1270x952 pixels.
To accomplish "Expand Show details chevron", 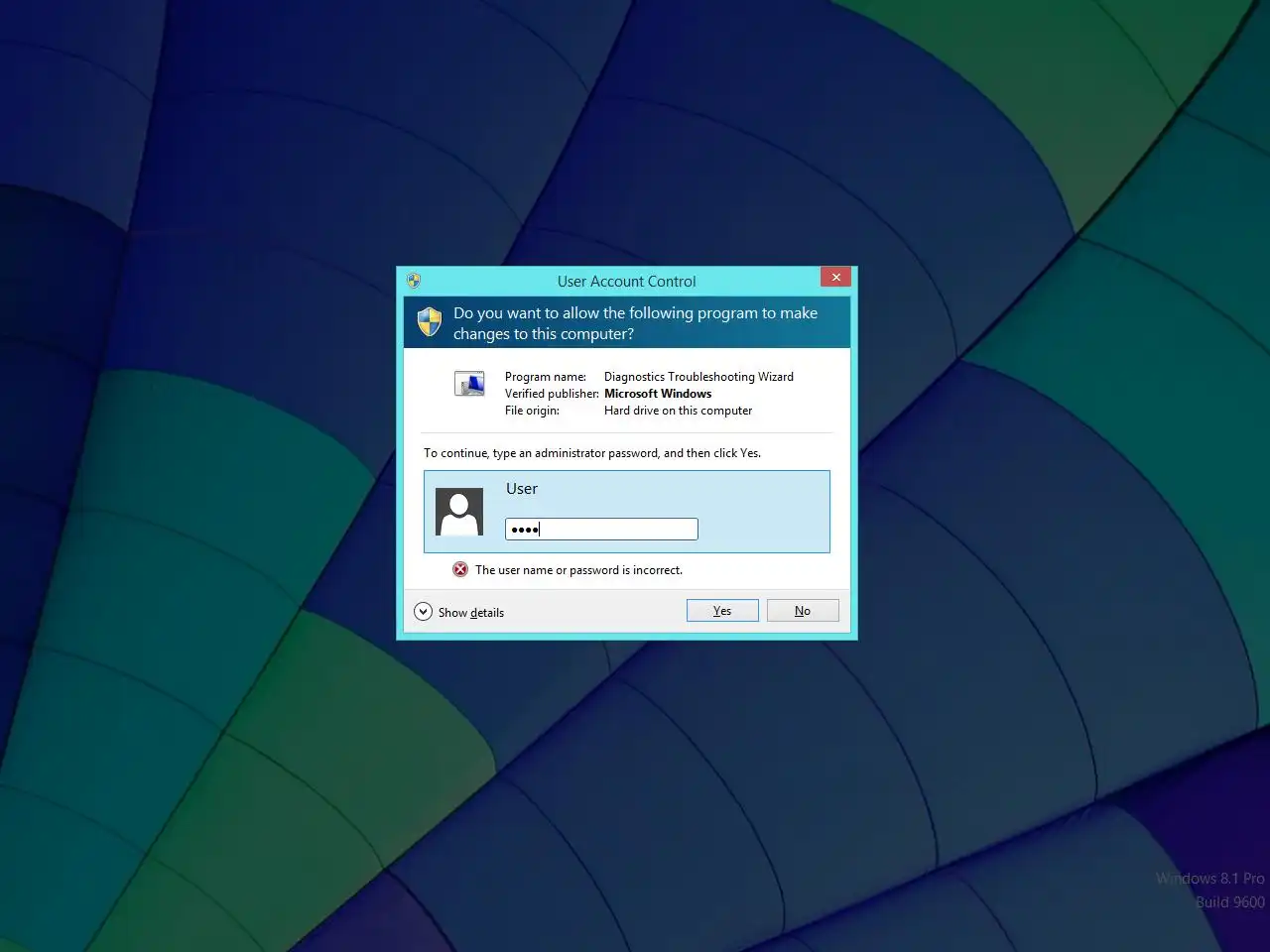I will pyautogui.click(x=423, y=612).
